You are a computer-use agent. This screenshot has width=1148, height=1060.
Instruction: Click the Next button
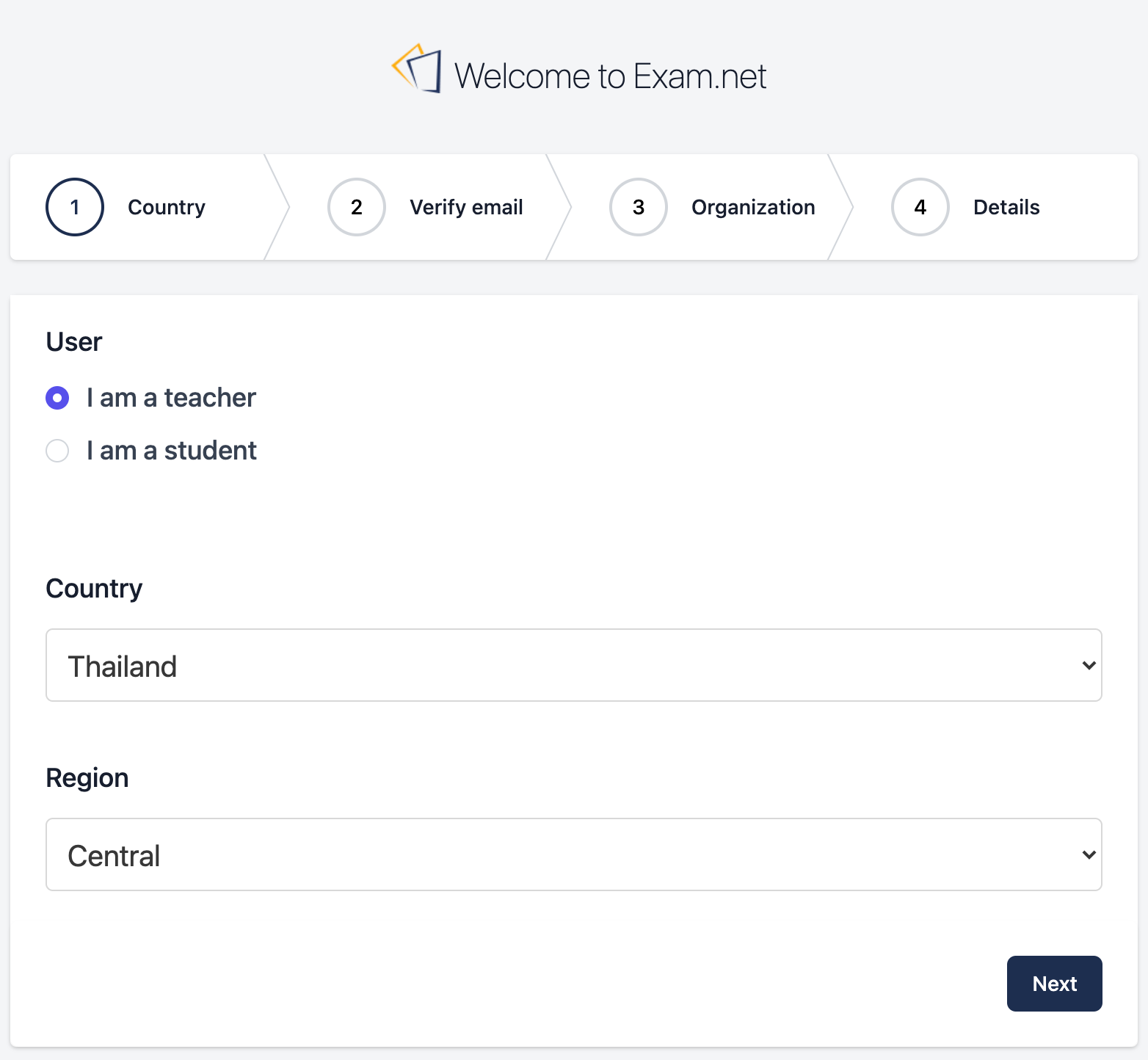point(1054,984)
